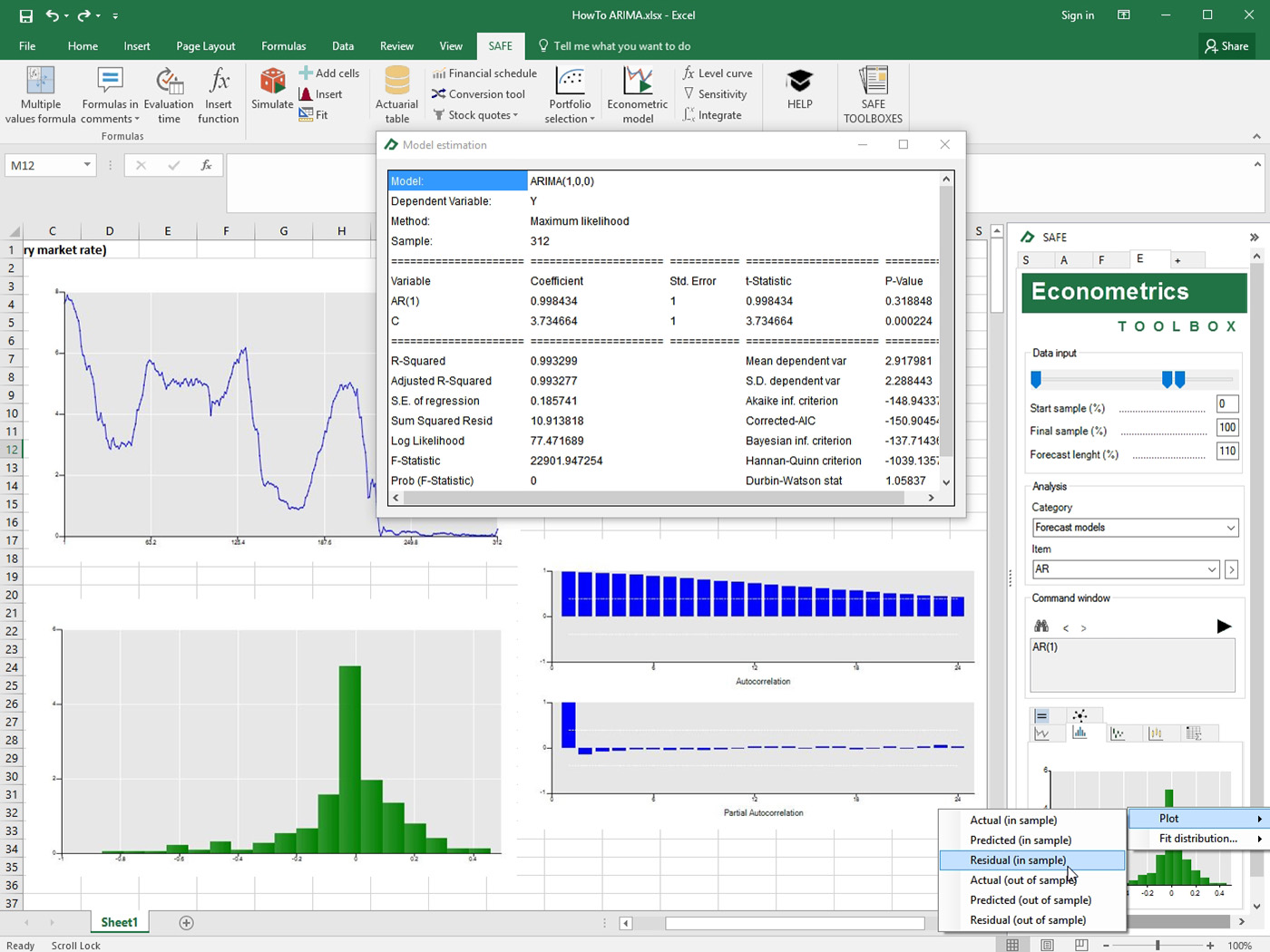Open the Formulas ribbon tab
The width and height of the screenshot is (1270, 952).
[284, 46]
